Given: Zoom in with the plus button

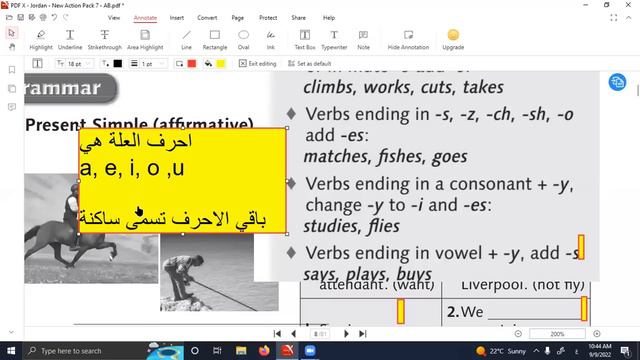Looking at the screenshot, I should (x=597, y=334).
